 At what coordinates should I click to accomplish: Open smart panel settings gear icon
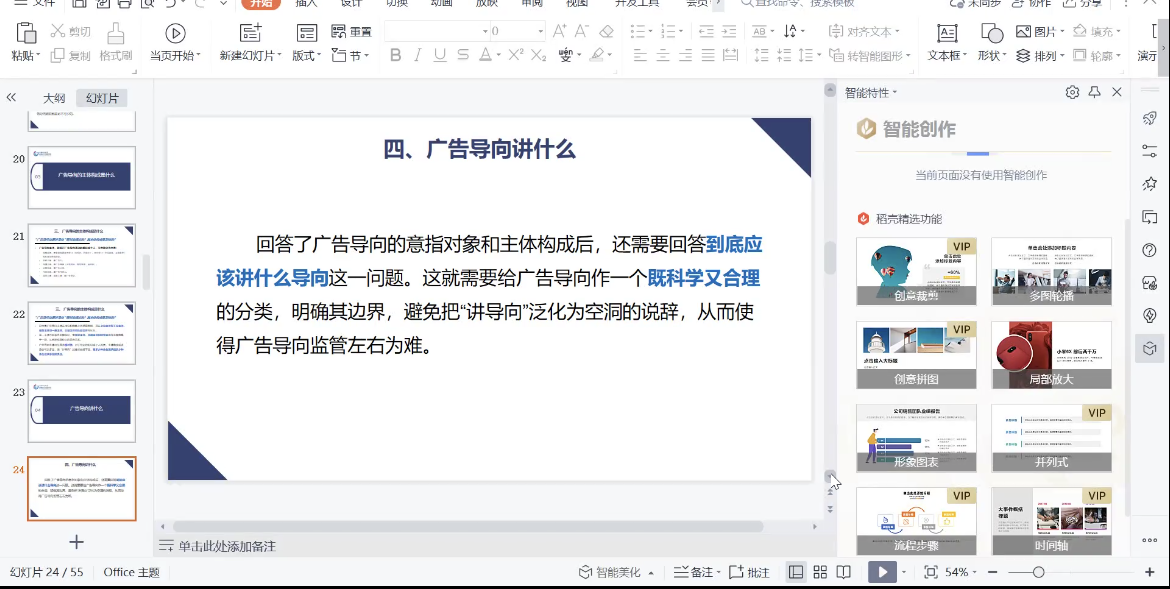point(1072,92)
